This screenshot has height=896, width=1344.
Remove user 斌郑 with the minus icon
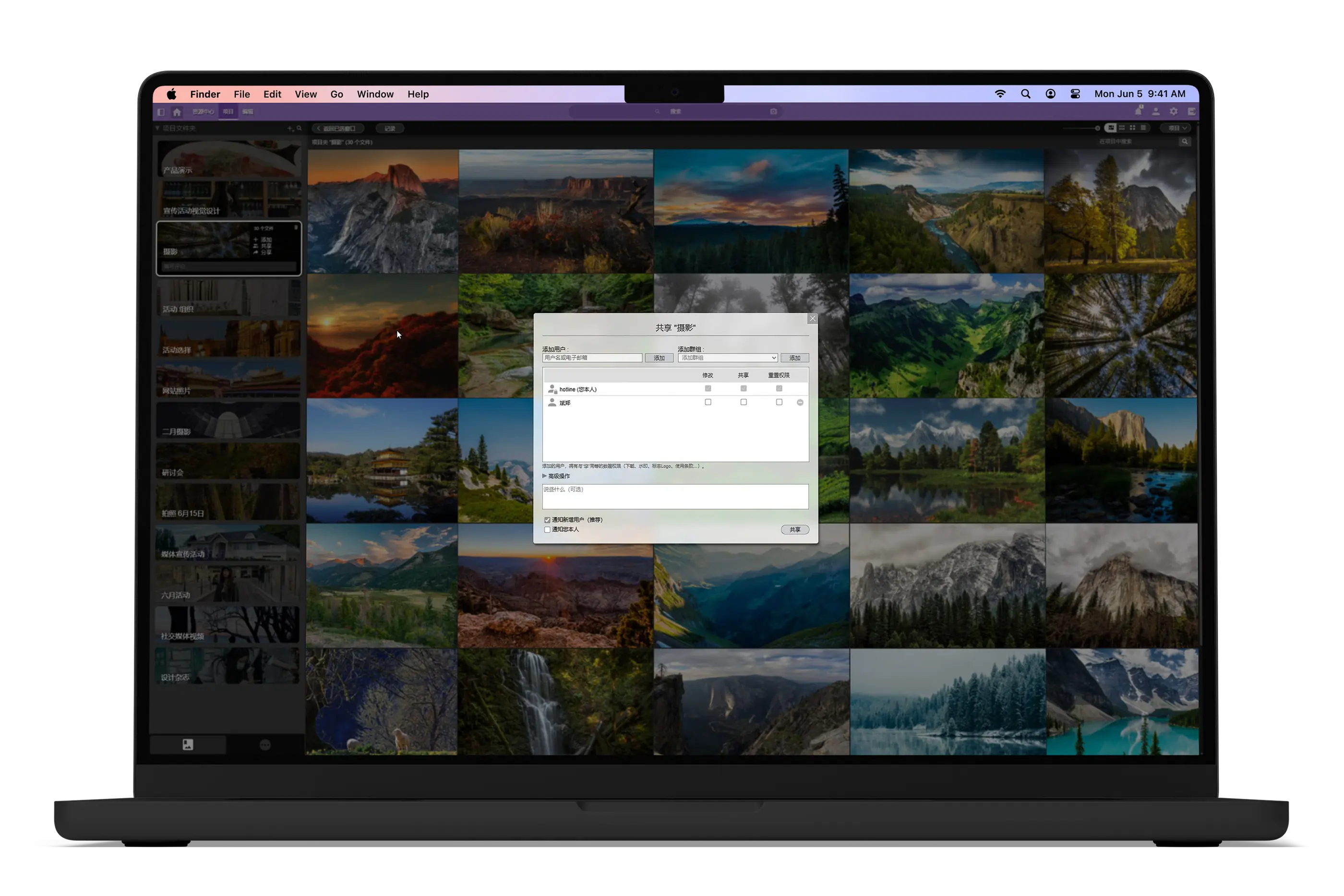(x=800, y=402)
